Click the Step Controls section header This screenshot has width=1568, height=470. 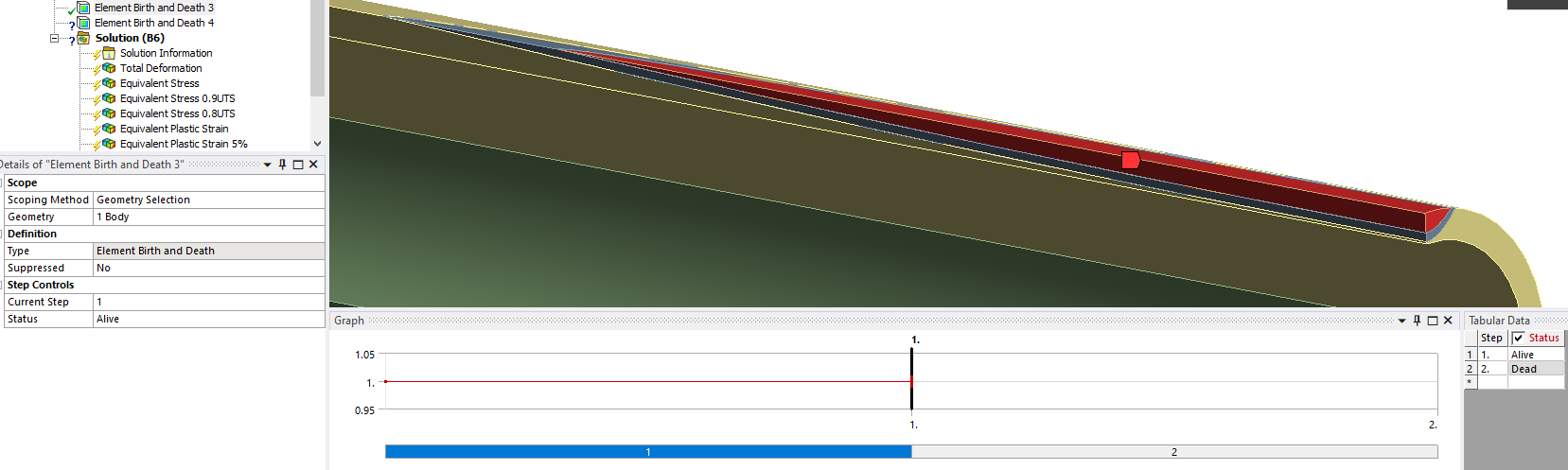165,285
